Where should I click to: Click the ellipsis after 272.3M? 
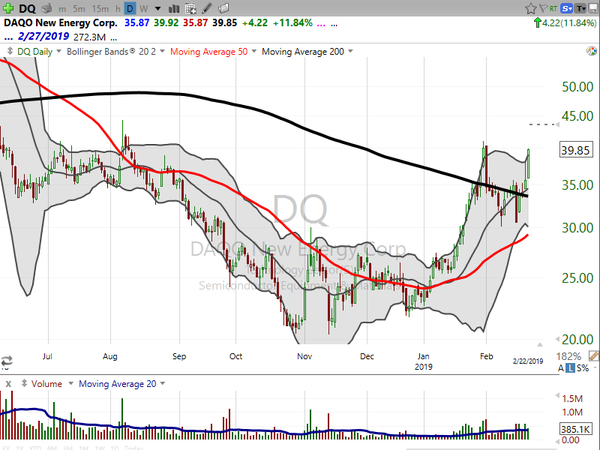click(x=113, y=38)
